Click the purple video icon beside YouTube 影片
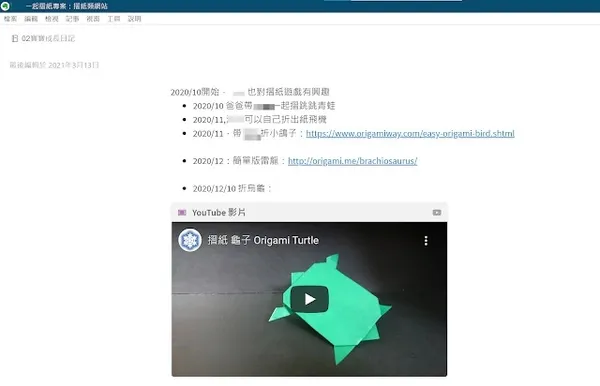This screenshot has width=600, height=386. (x=182, y=212)
